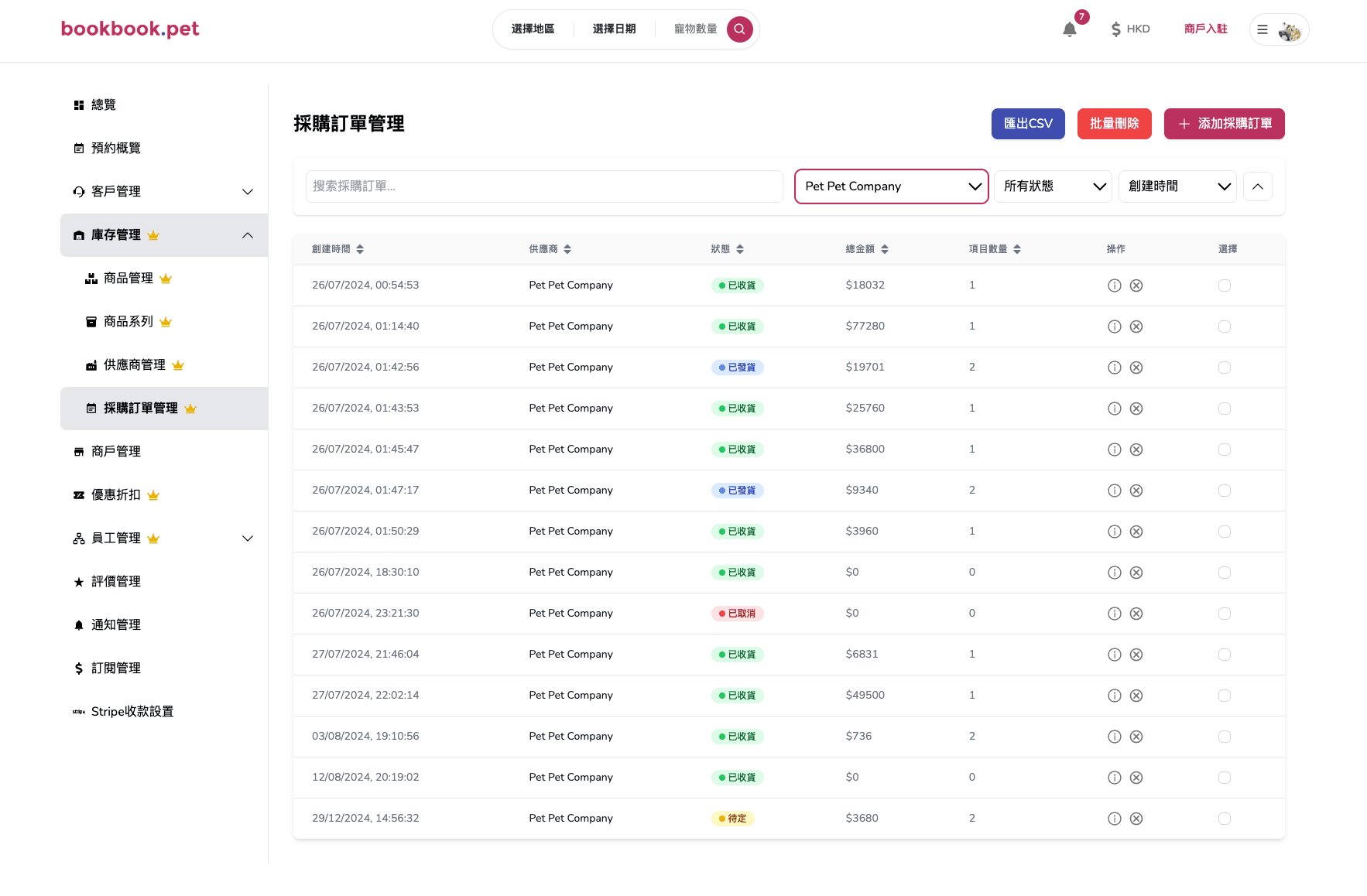Open the 創建時間 sort dropdown

[1177, 186]
